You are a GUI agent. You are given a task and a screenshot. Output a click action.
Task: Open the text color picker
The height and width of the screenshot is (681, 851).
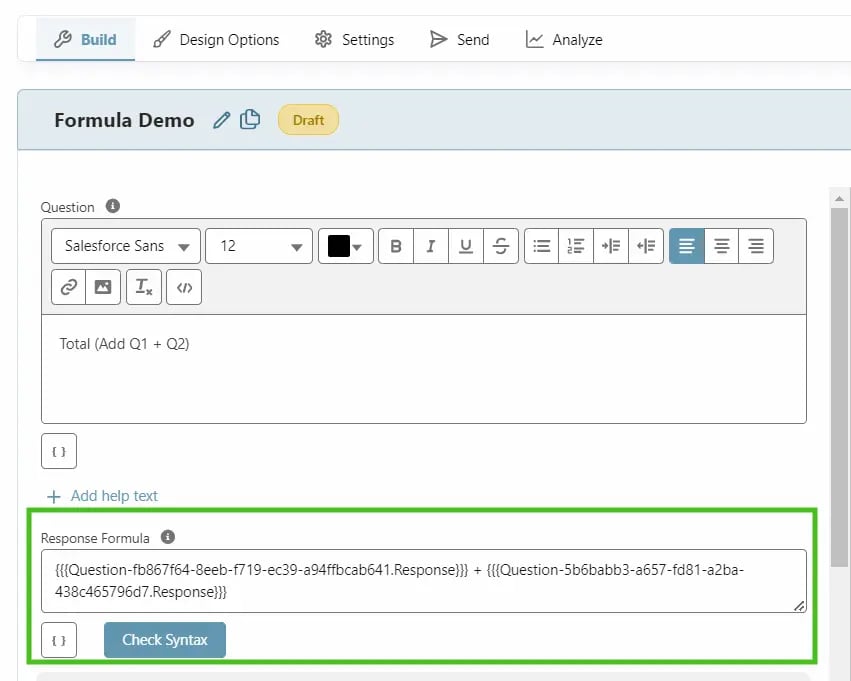(x=346, y=246)
